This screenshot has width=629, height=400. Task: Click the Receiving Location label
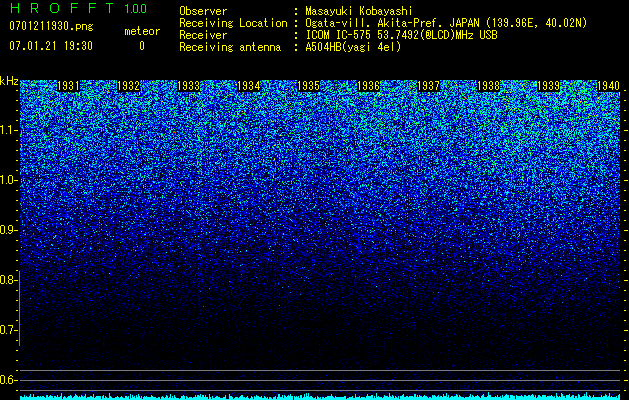[x=233, y=23]
